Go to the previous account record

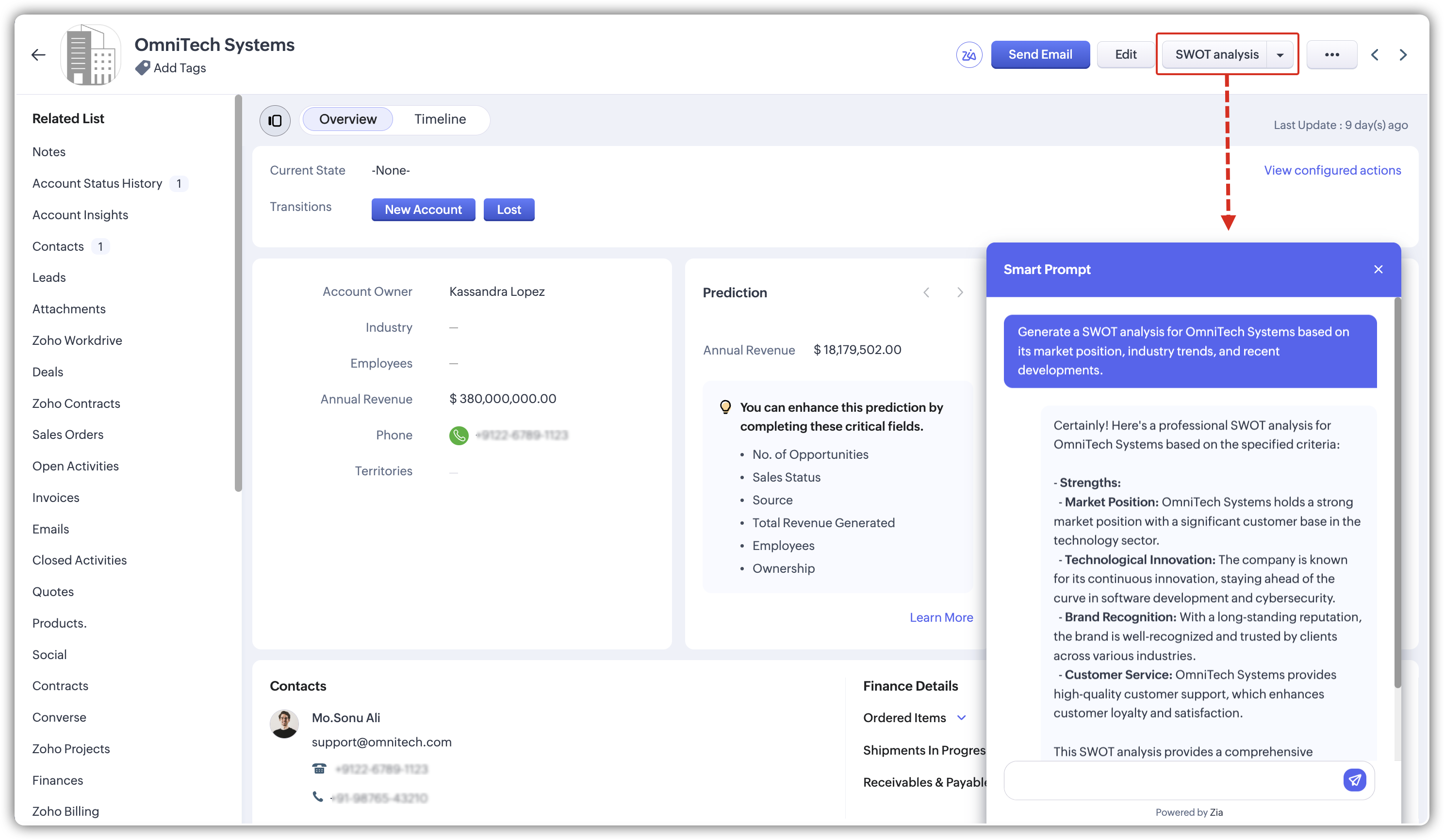[1375, 55]
